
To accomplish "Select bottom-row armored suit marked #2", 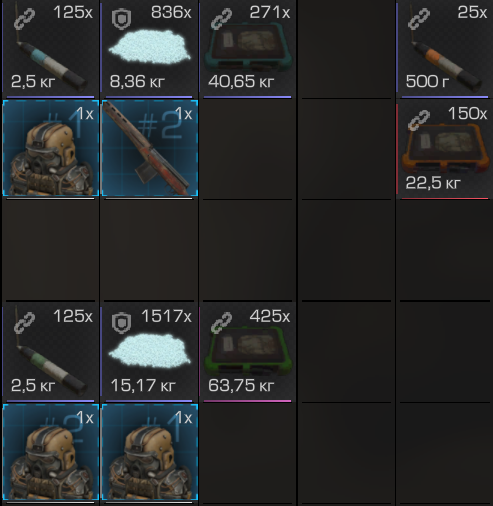I will click(51, 452).
